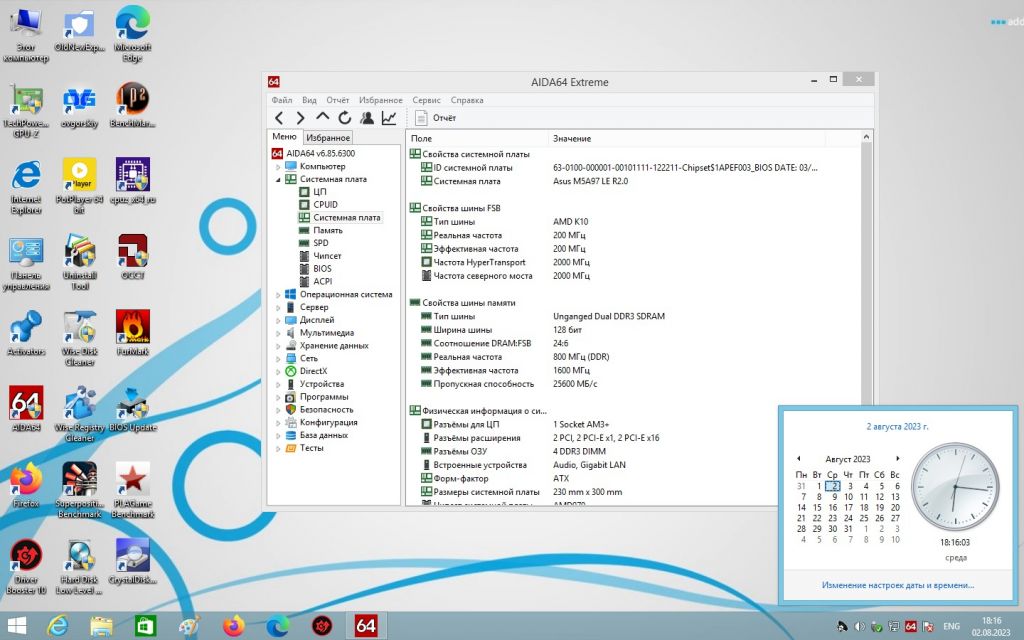The image size is (1024, 640).
Task: Expand the Тесты tree node
Action: (x=278, y=449)
